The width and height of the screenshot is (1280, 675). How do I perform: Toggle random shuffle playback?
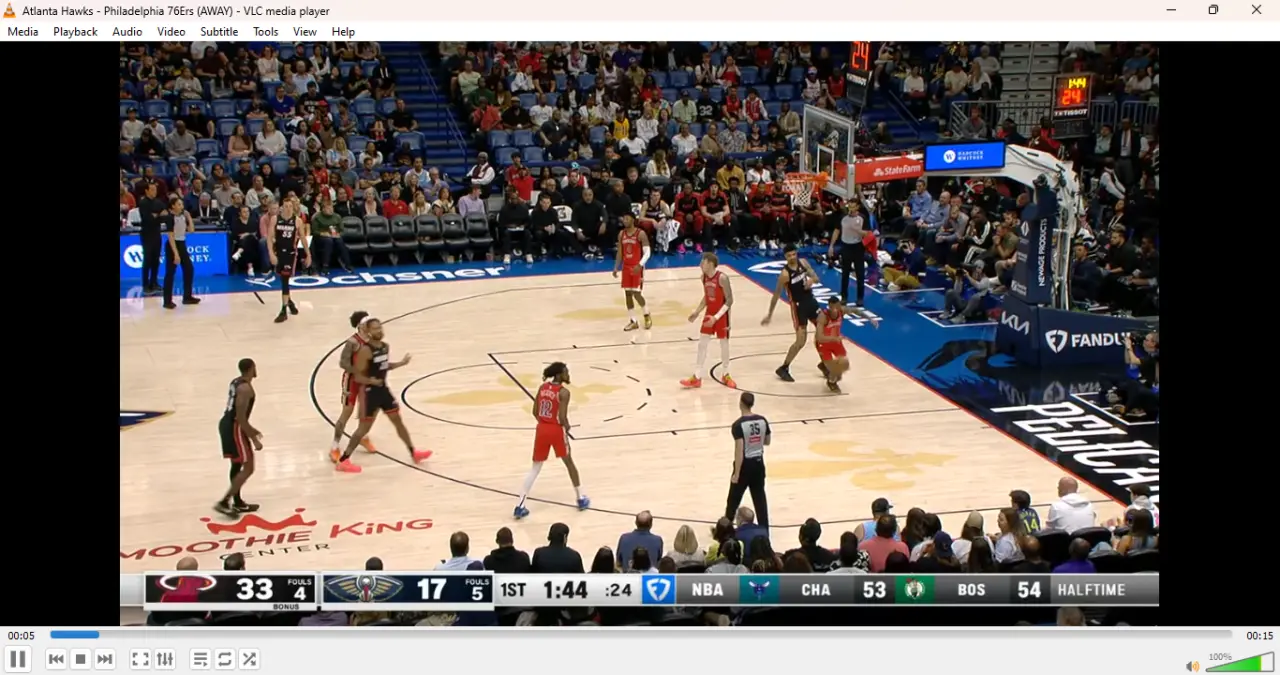tap(250, 659)
